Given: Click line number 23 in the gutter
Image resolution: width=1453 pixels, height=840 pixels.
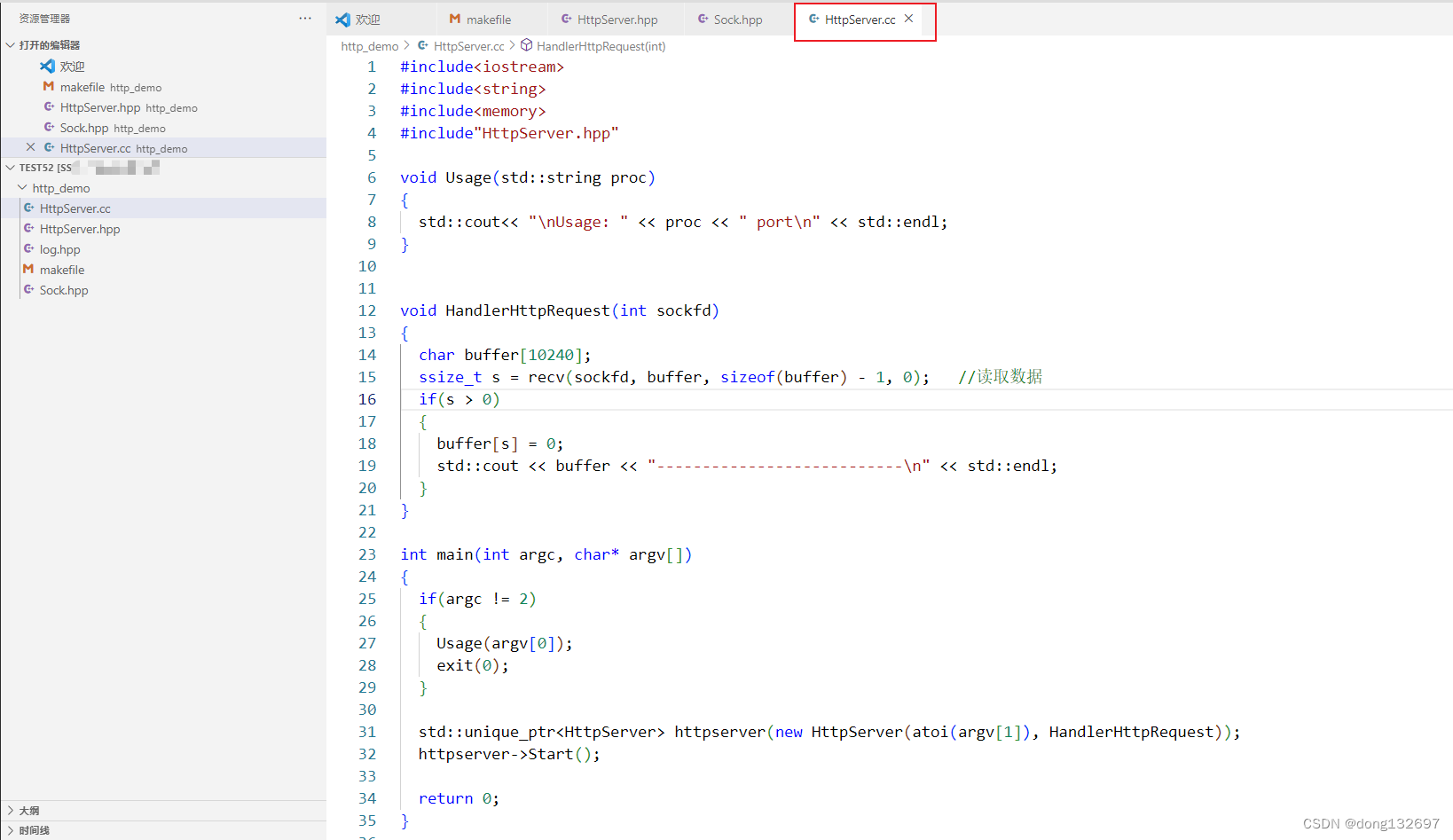Looking at the screenshot, I should tap(367, 554).
